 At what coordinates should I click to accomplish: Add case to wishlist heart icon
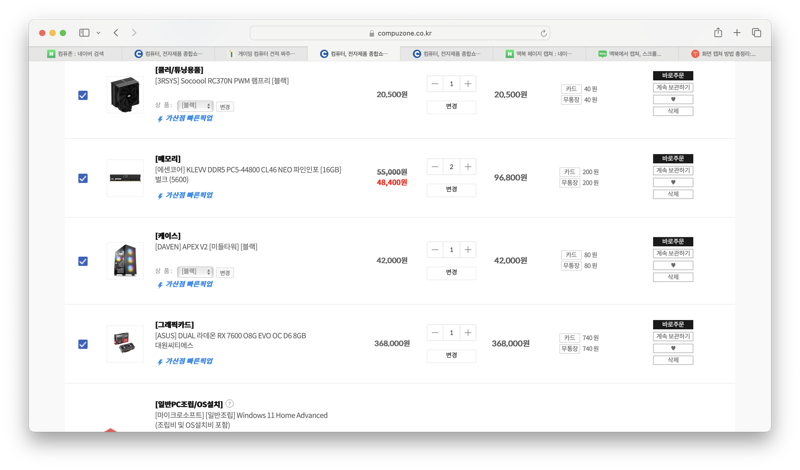coord(673,265)
